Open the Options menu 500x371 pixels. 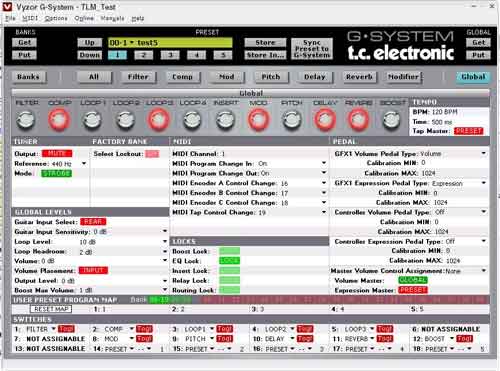(56, 18)
